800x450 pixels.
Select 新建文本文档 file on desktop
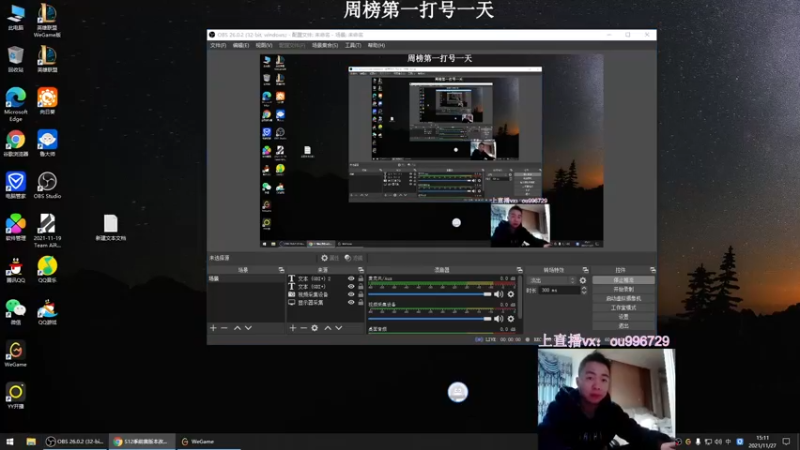(110, 228)
